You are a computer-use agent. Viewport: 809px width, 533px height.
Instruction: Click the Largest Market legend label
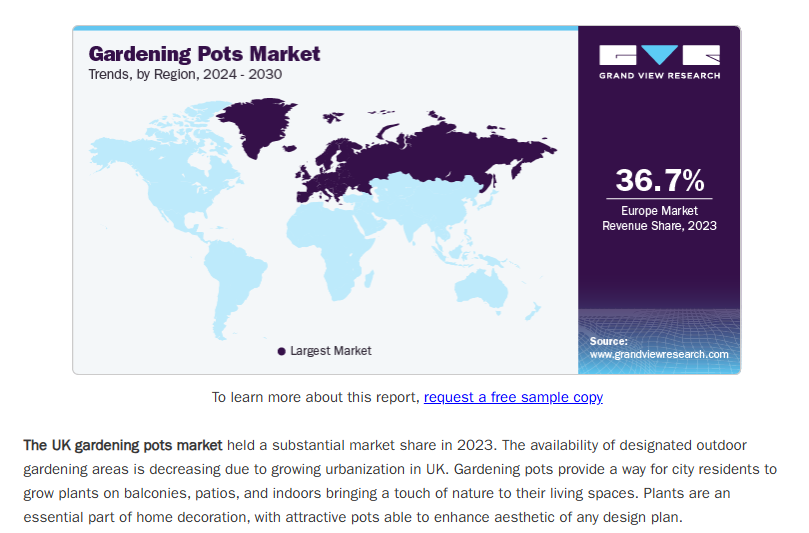[330, 351]
